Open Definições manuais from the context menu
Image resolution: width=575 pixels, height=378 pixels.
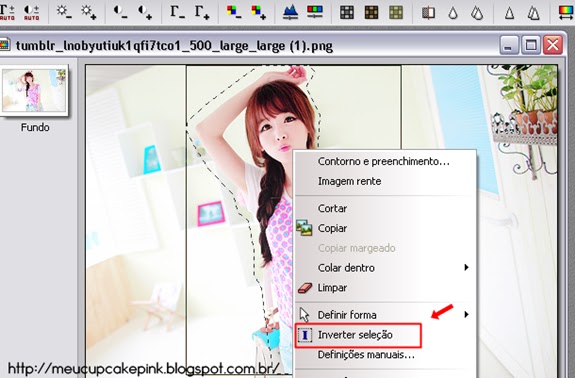click(x=385, y=355)
